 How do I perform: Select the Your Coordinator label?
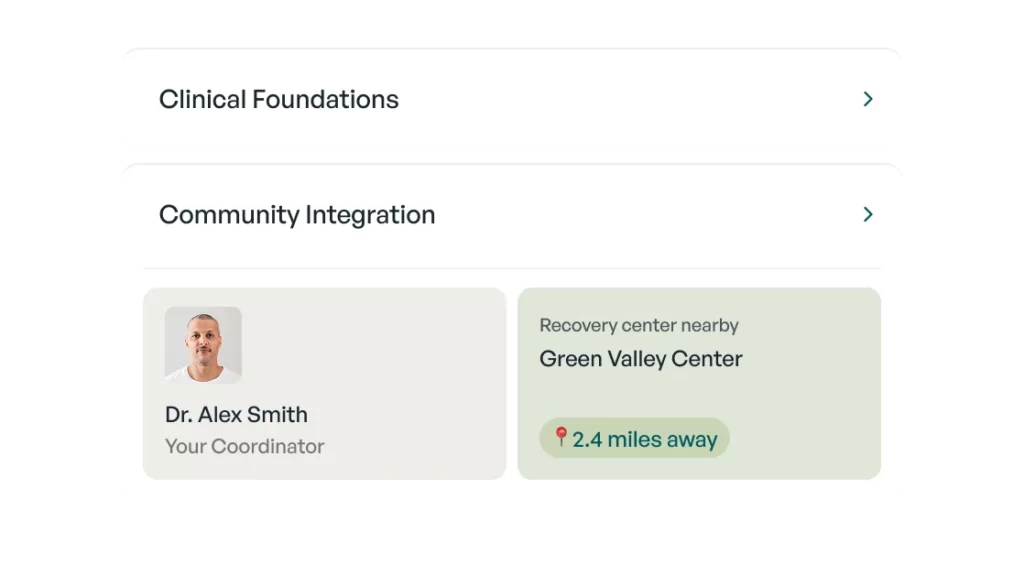(x=244, y=446)
